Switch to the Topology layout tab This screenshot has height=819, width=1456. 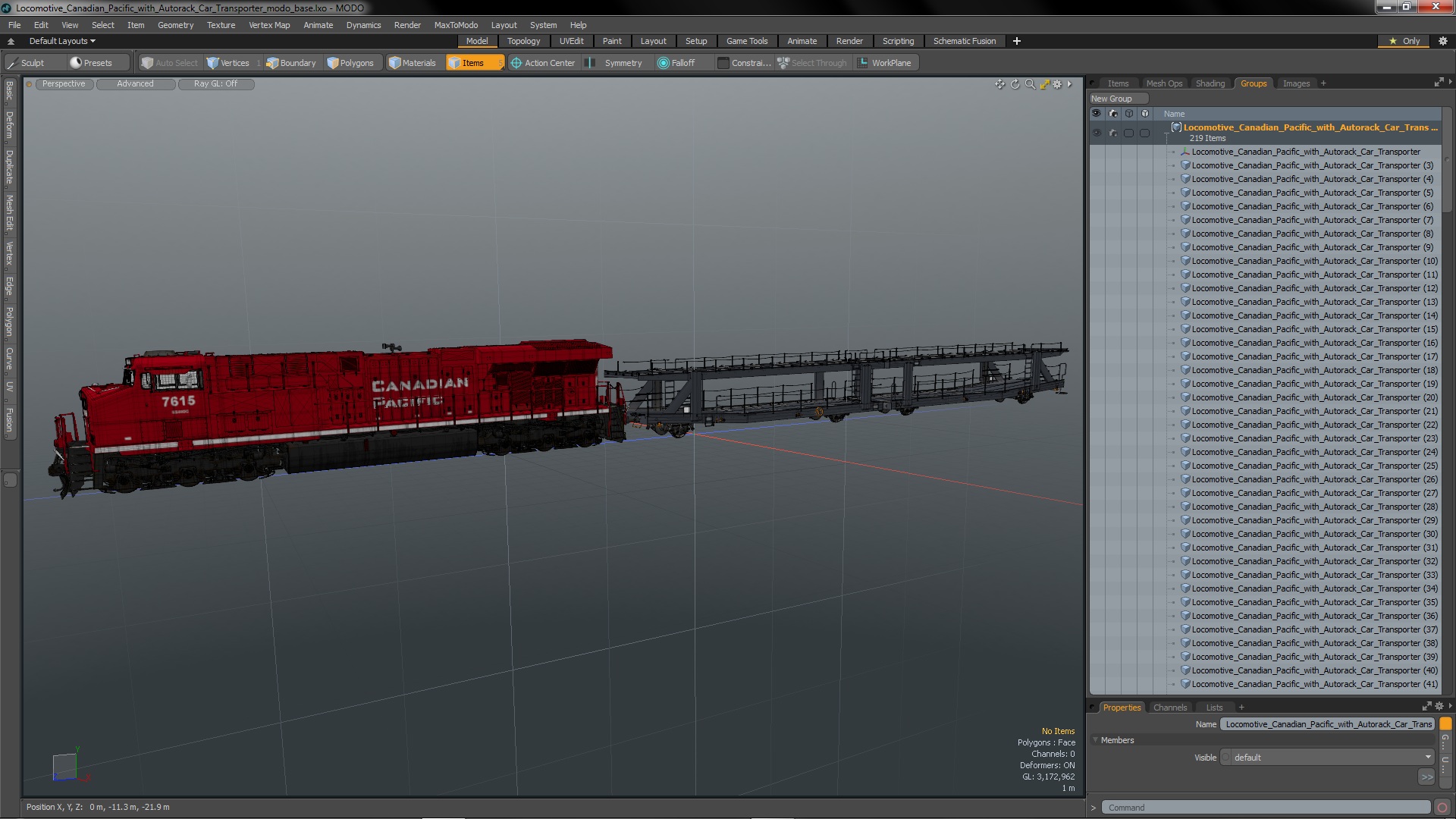pos(523,41)
